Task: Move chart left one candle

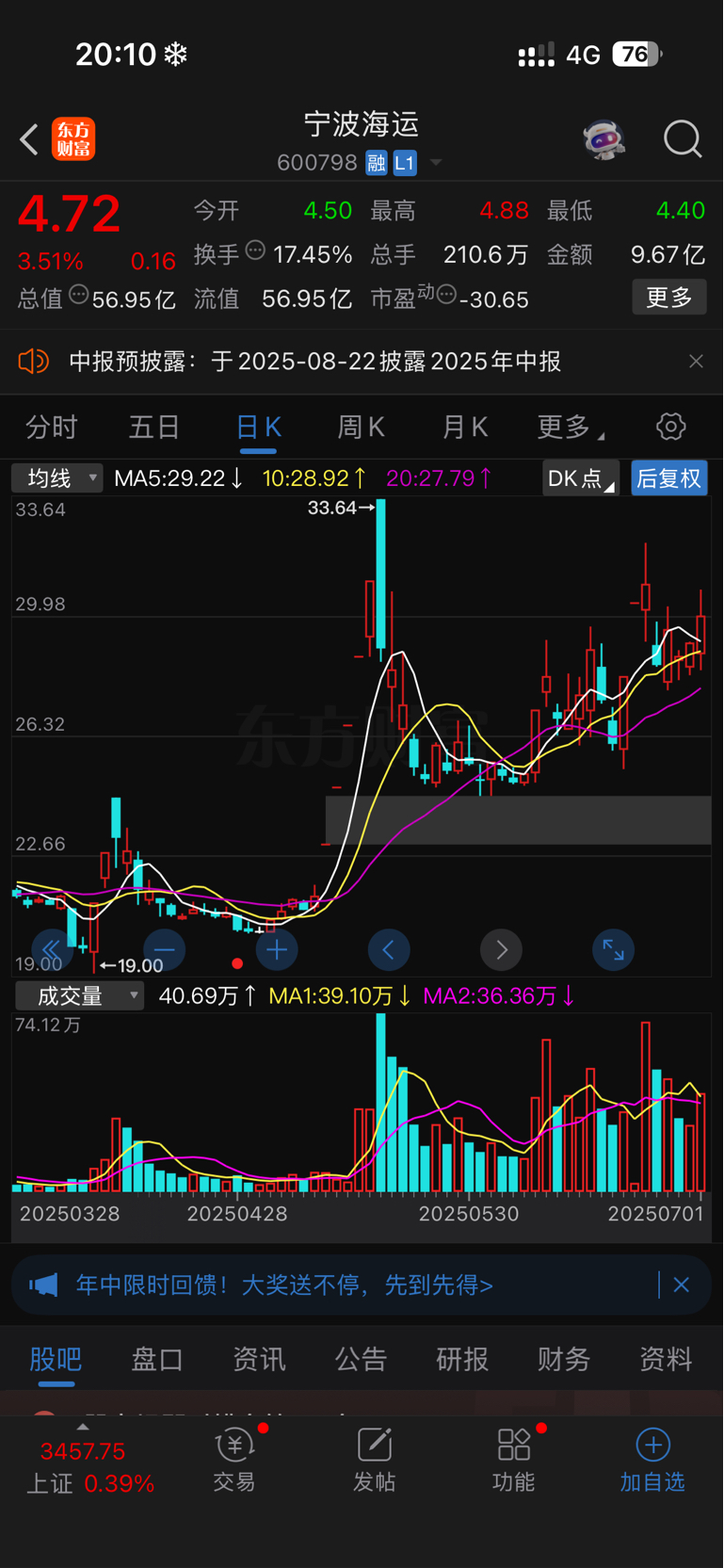Action: coord(389,950)
